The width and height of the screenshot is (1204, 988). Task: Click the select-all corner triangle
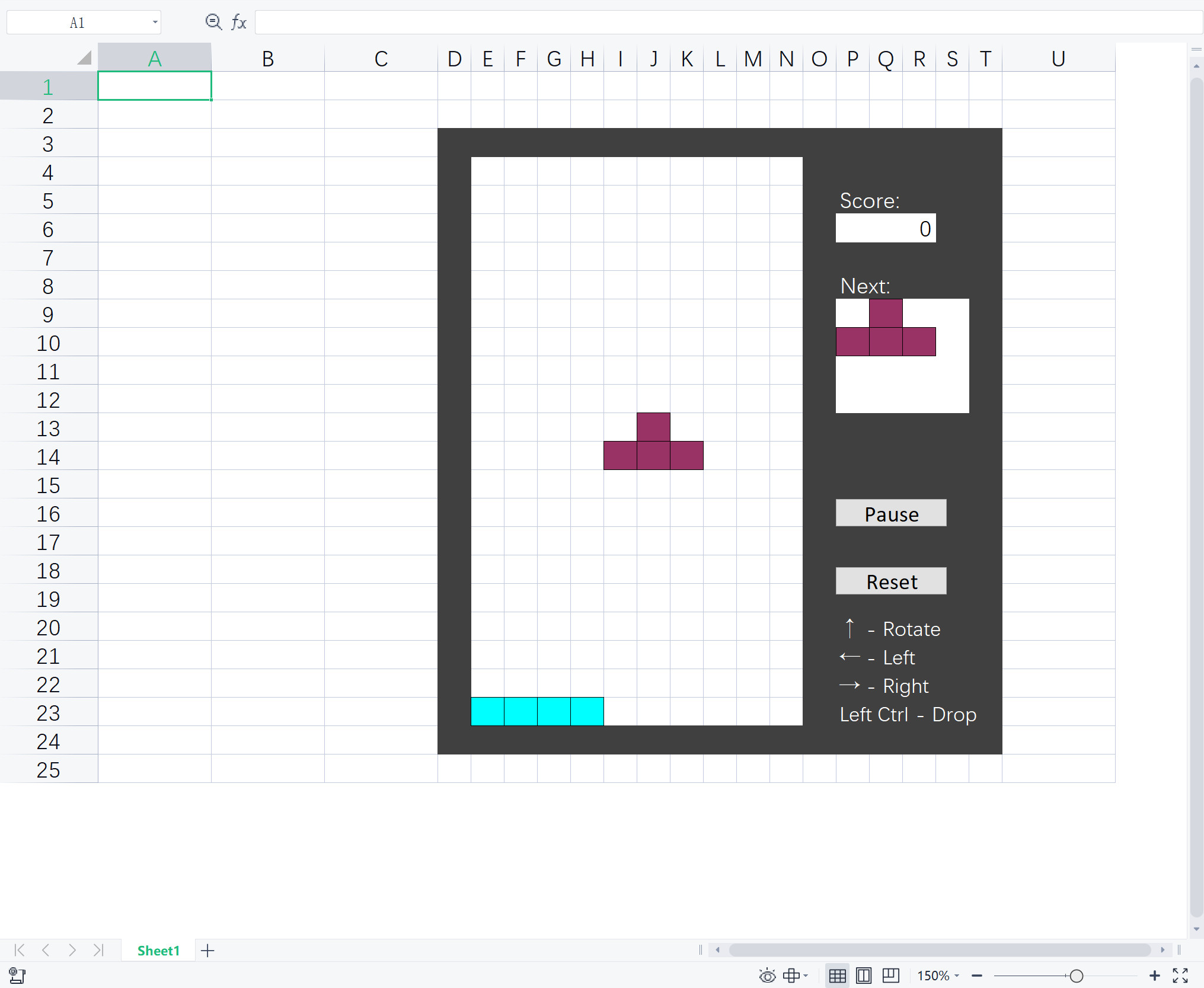click(x=84, y=57)
